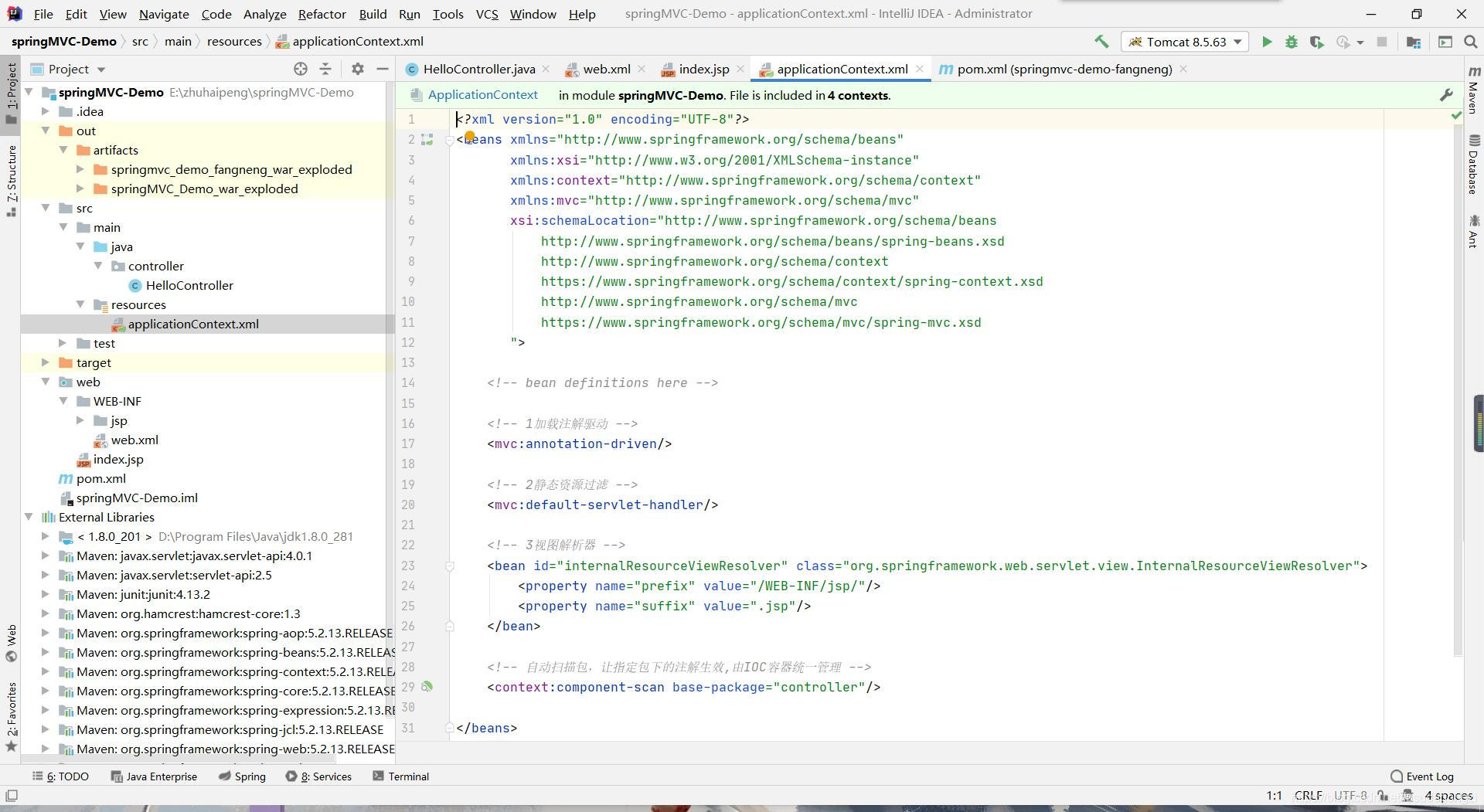Image resolution: width=1484 pixels, height=812 pixels.
Task: Open the Project structure toolbar icon
Action: click(1413, 42)
